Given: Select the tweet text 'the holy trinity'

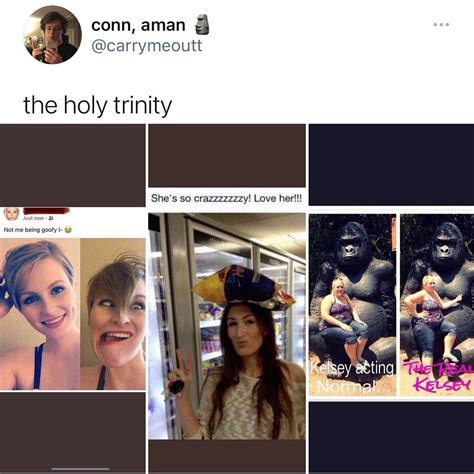Looking at the screenshot, I should click(x=98, y=105).
